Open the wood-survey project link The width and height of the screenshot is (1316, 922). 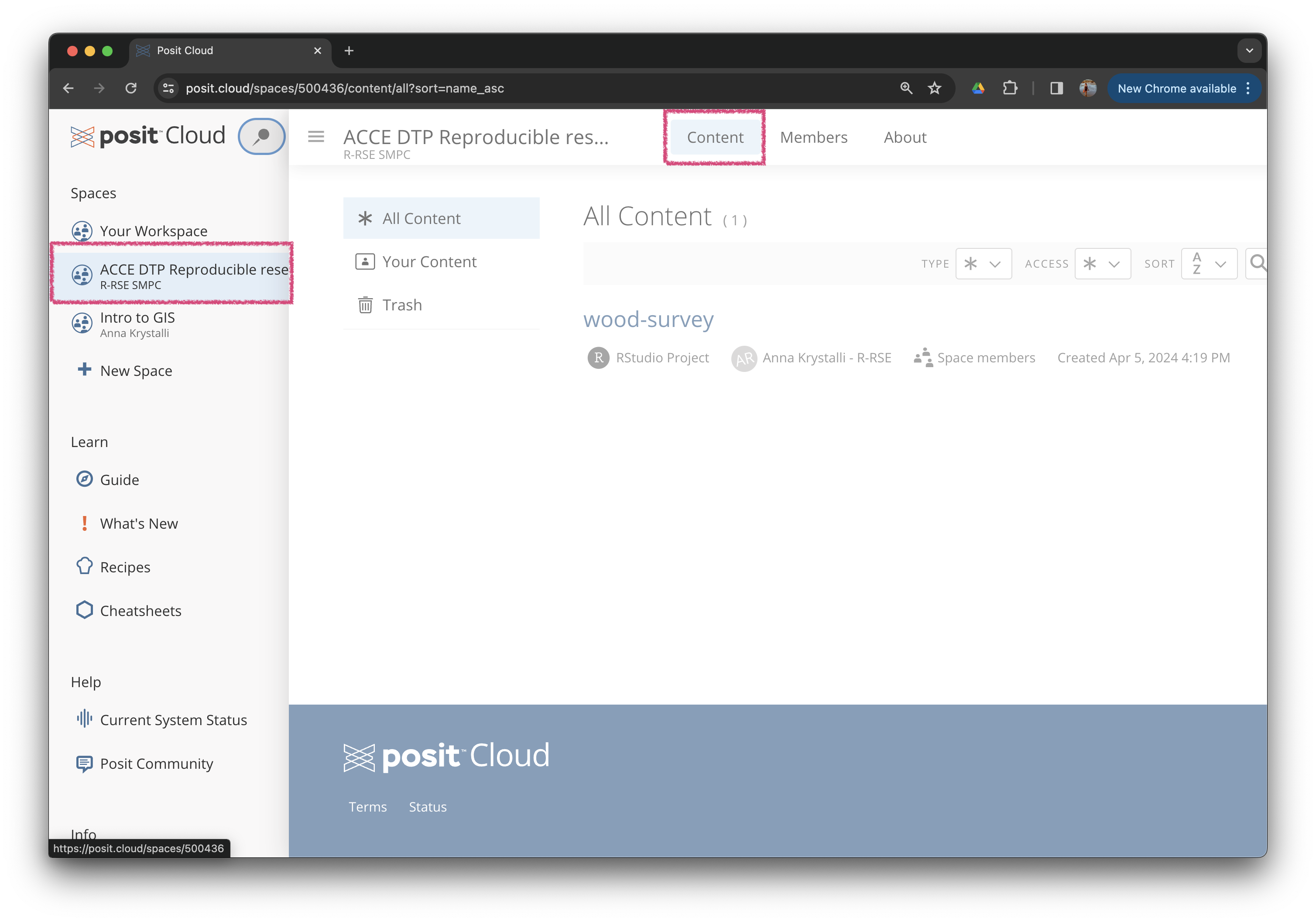coord(648,320)
